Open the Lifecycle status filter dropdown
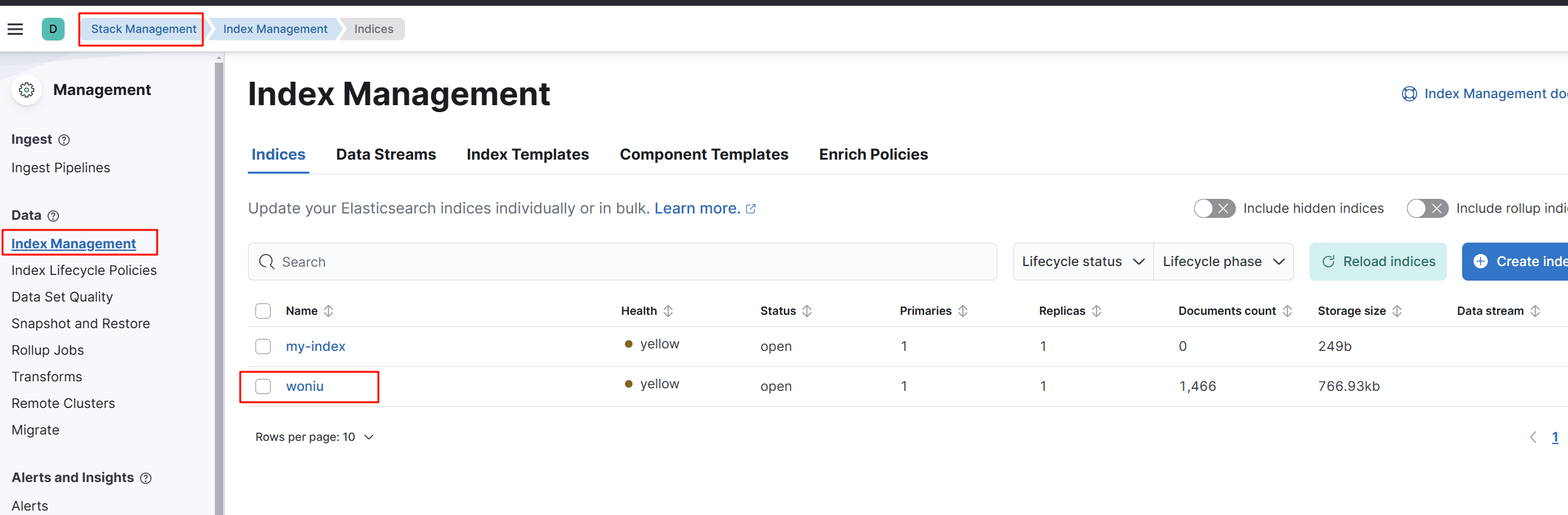Viewport: 1568px width, 515px height. (1083, 262)
